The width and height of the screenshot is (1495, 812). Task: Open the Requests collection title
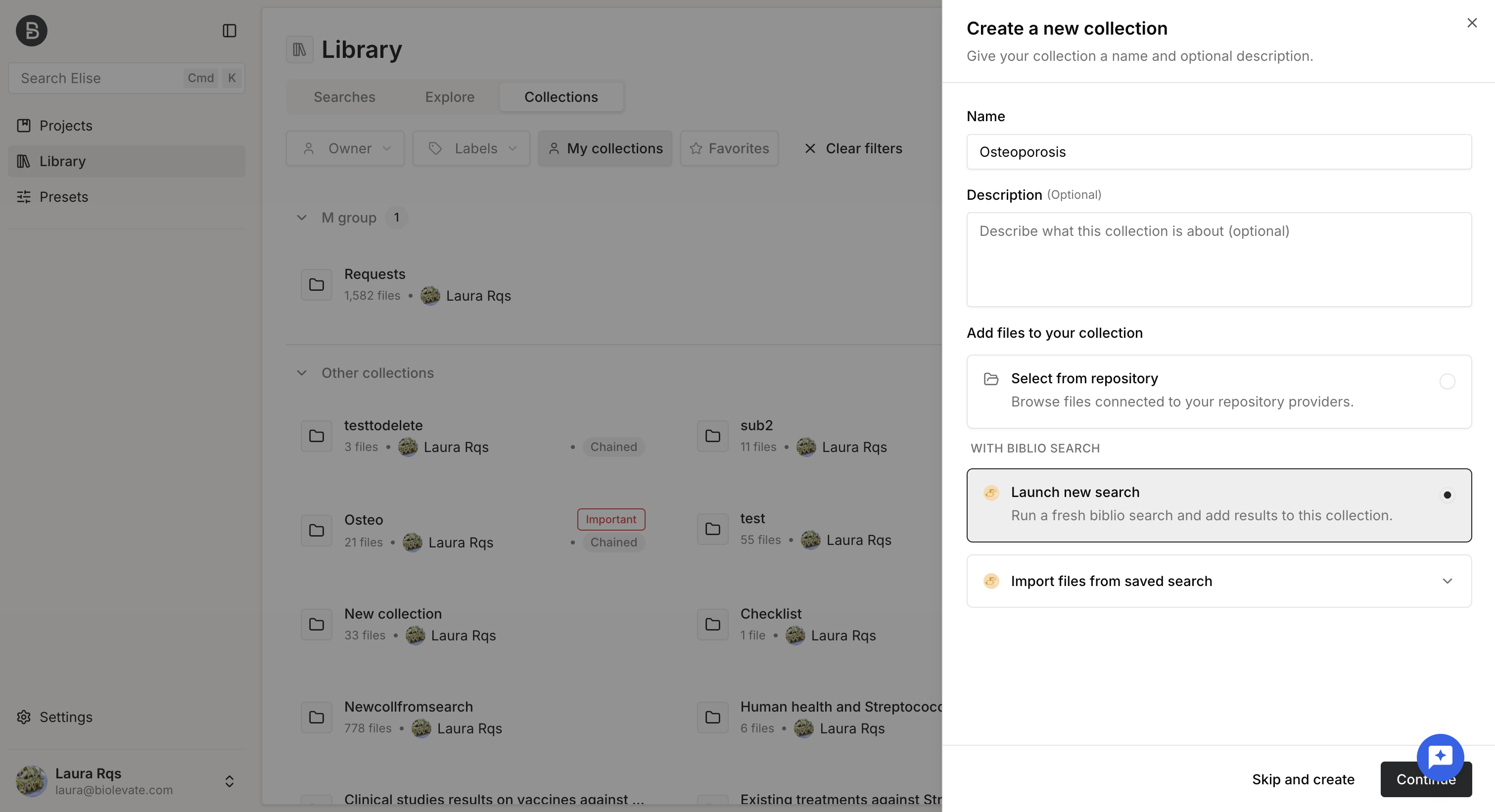375,274
